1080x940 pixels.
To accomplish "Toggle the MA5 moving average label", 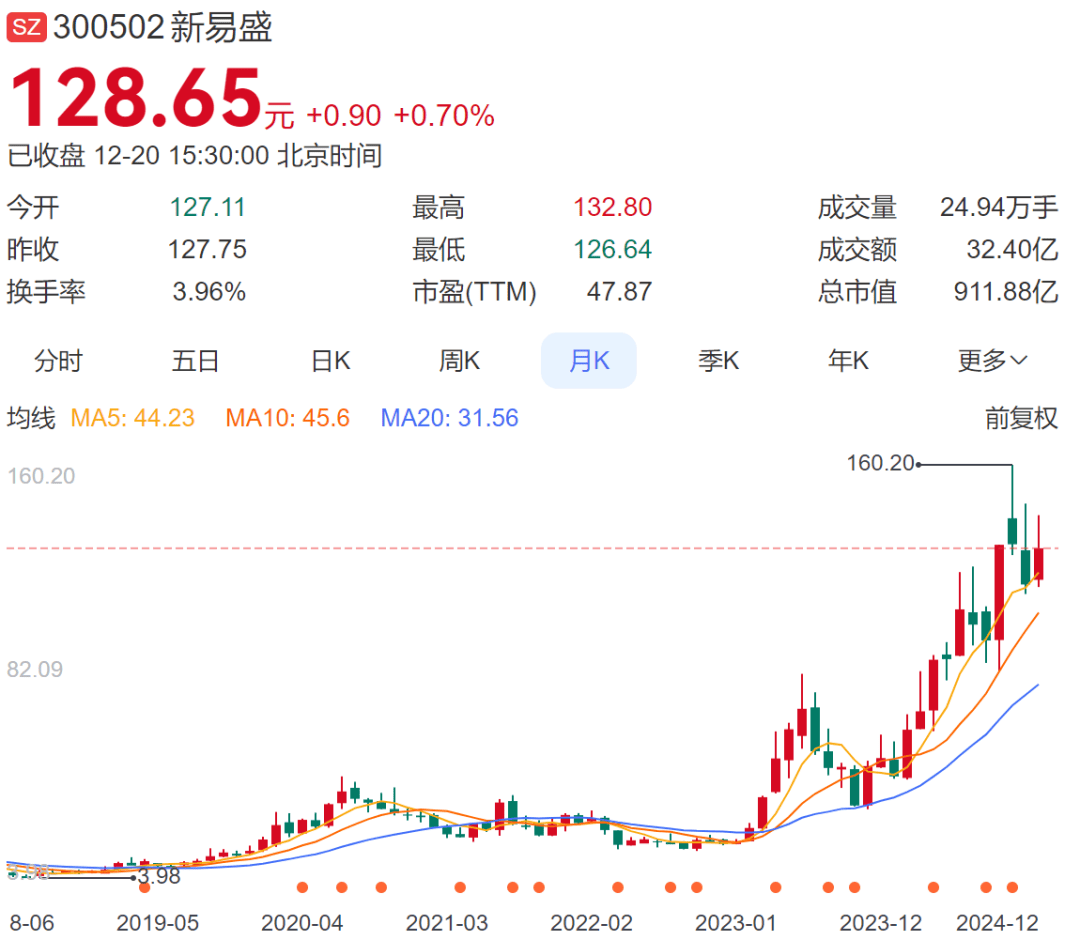I will 132,418.
